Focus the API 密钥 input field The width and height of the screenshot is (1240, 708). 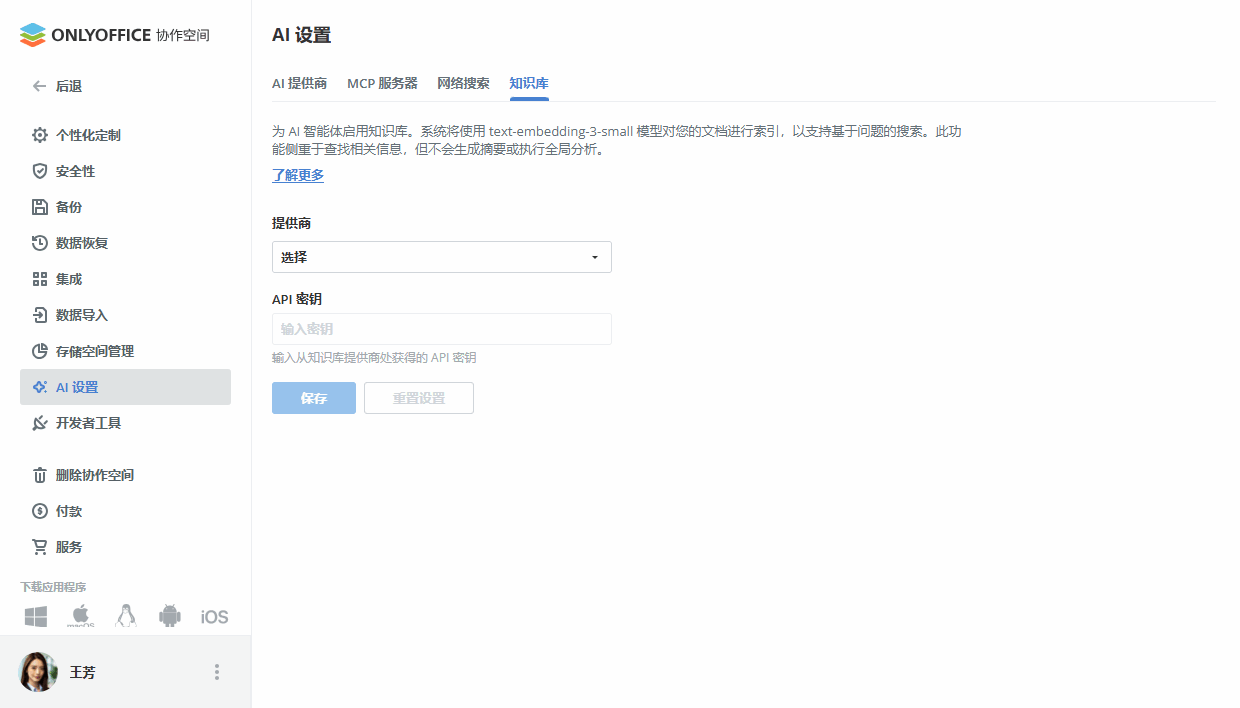[441, 328]
